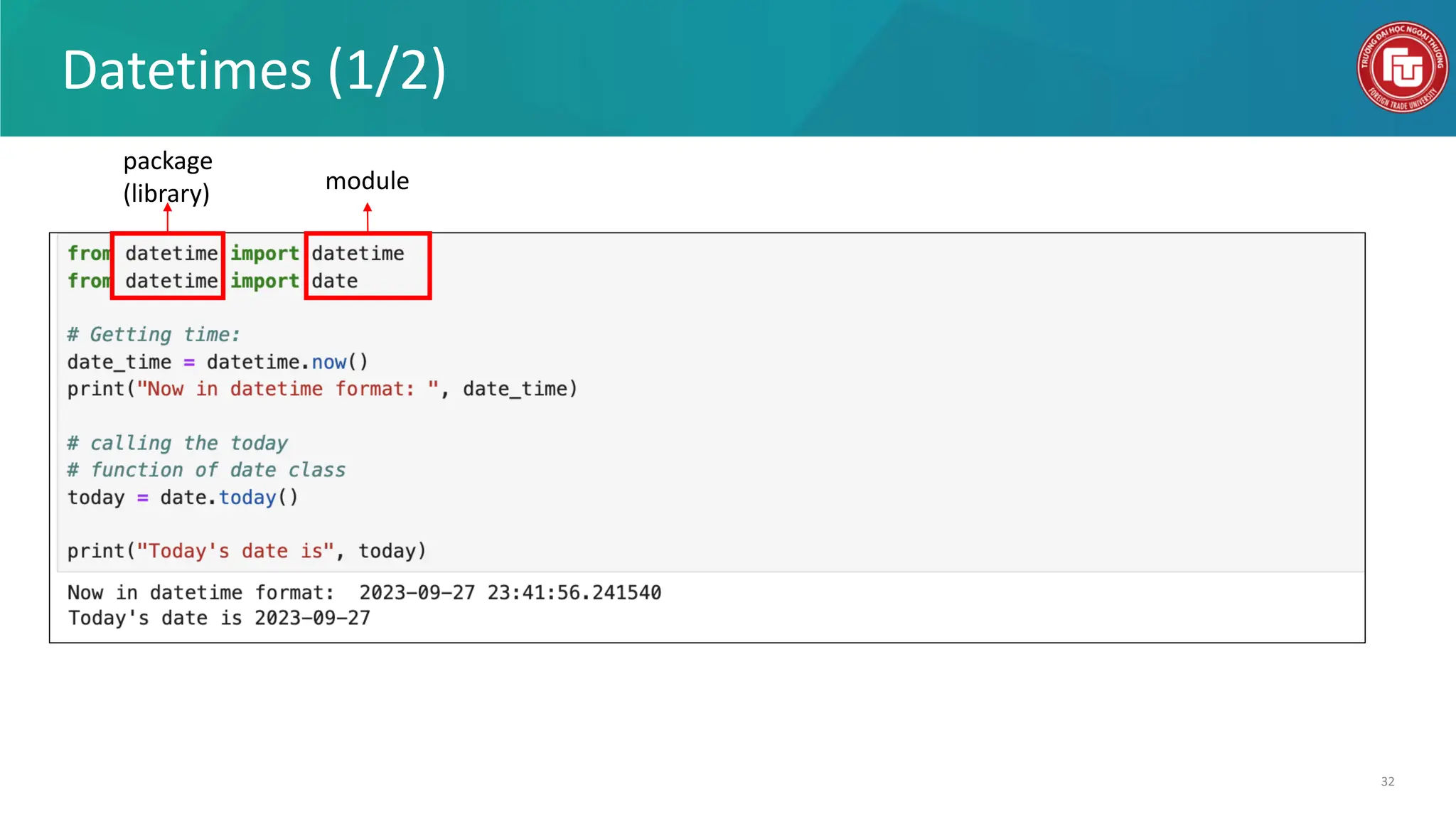Click the imported "date" in second line

click(334, 281)
